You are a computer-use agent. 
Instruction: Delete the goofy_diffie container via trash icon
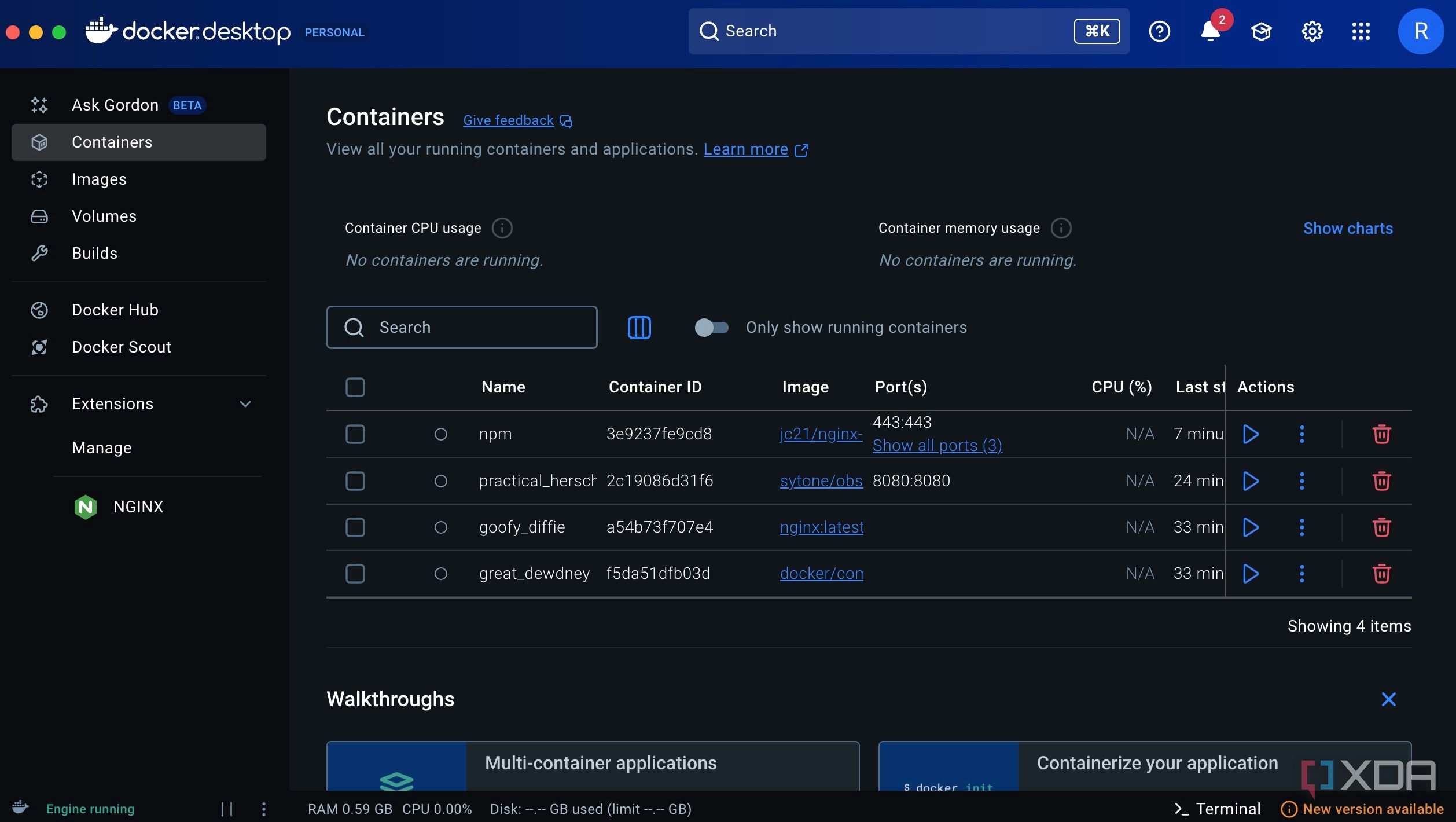point(1381,527)
